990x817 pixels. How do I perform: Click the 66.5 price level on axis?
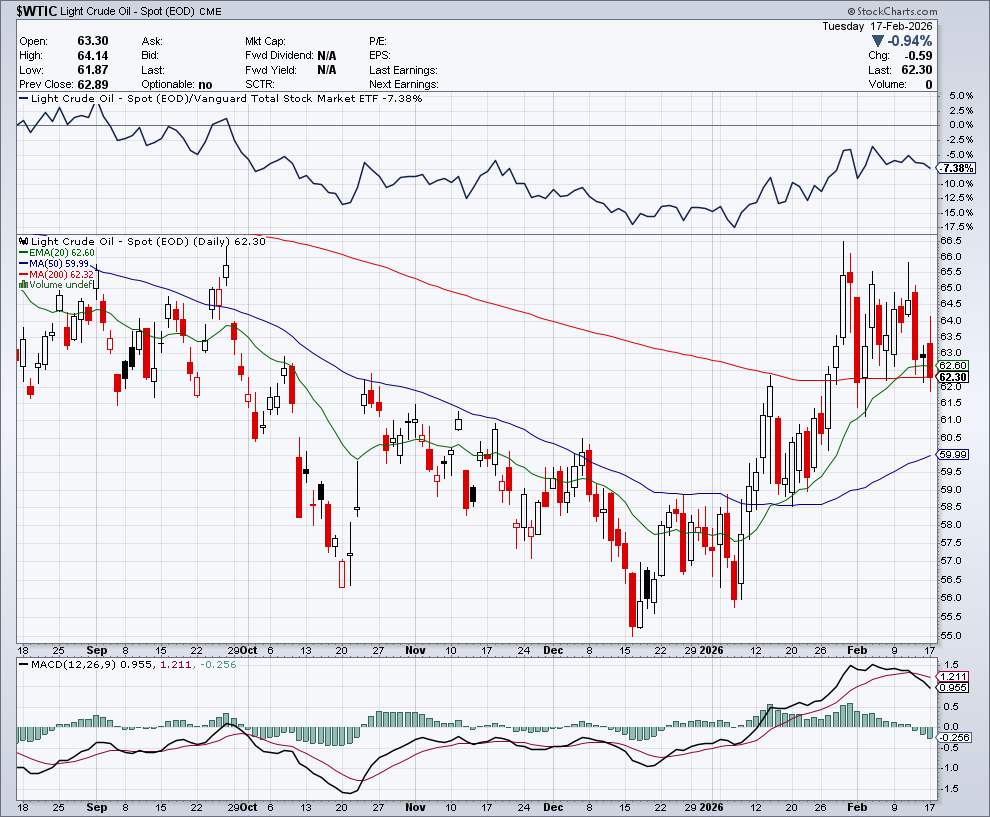pyautogui.click(x=951, y=241)
